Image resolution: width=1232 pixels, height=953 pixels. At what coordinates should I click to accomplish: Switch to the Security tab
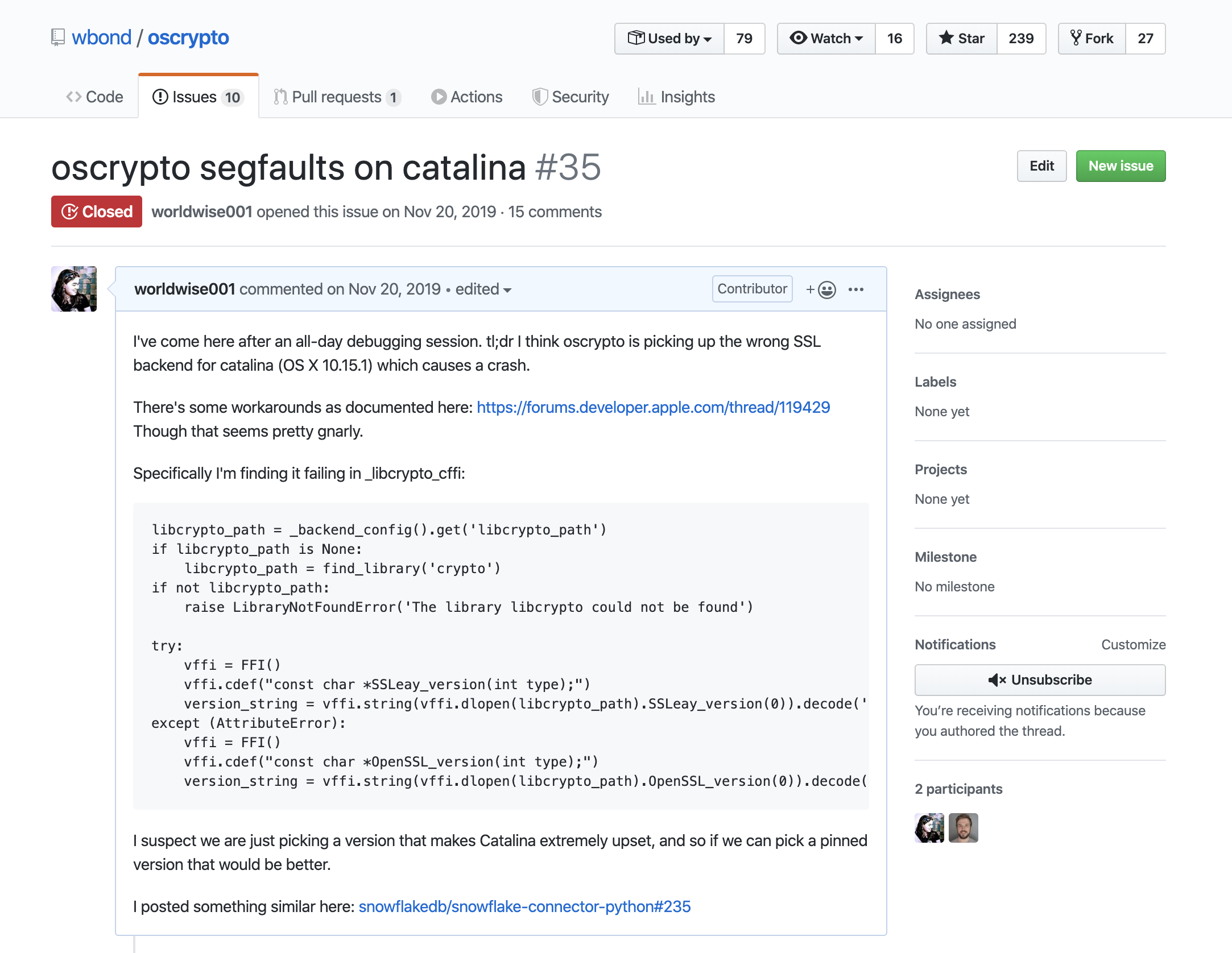pos(570,97)
